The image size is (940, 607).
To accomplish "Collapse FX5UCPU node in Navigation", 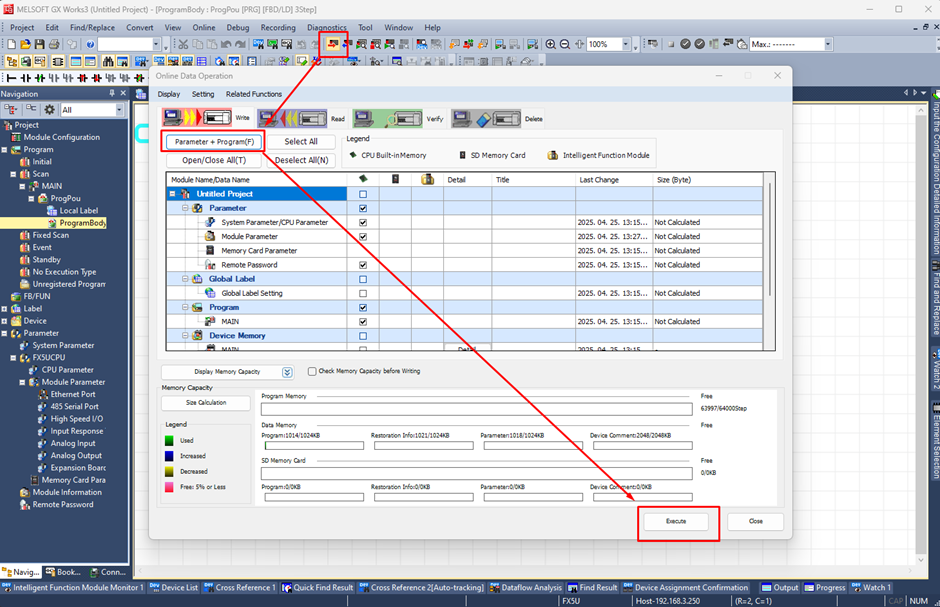I will point(13,358).
